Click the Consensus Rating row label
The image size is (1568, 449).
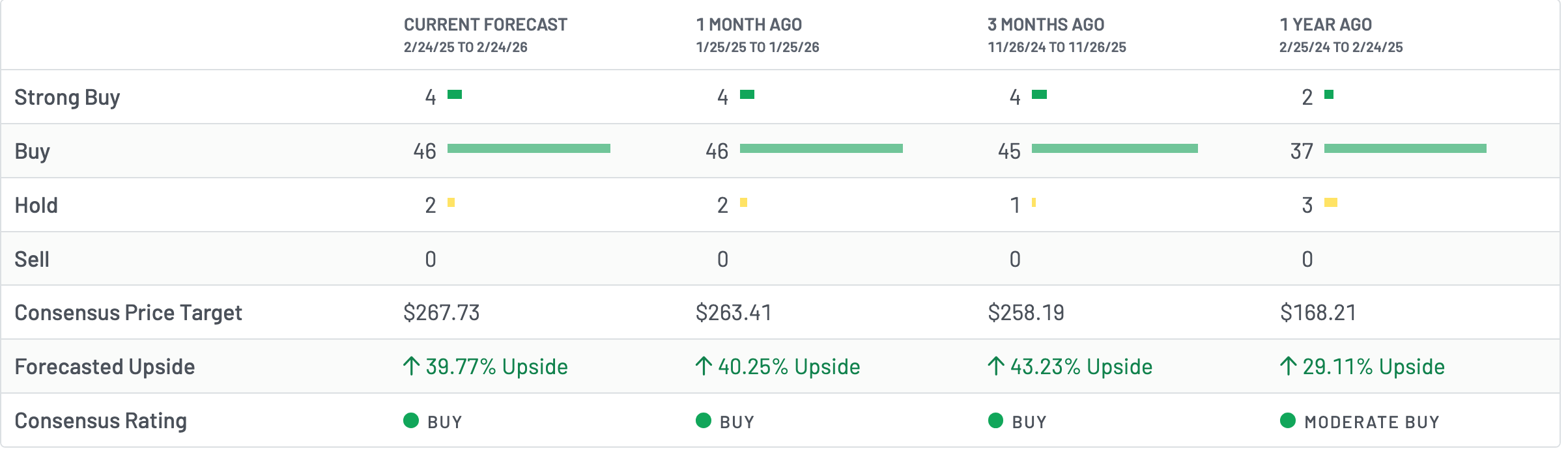tap(101, 421)
